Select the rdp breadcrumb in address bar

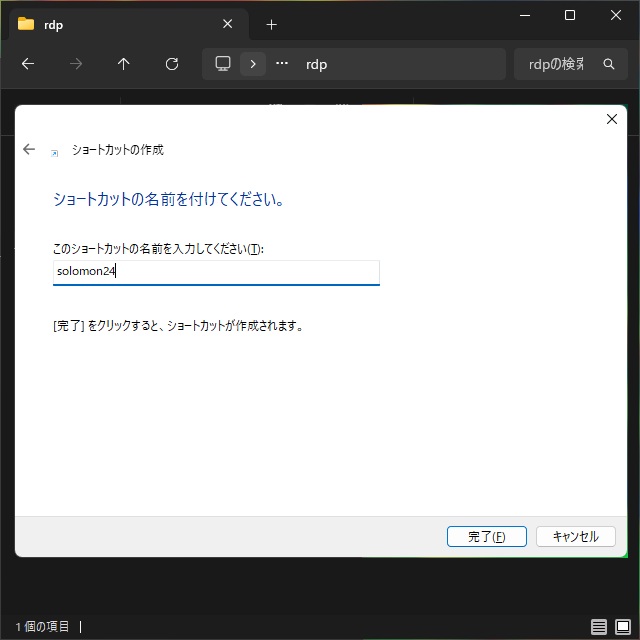coord(316,64)
